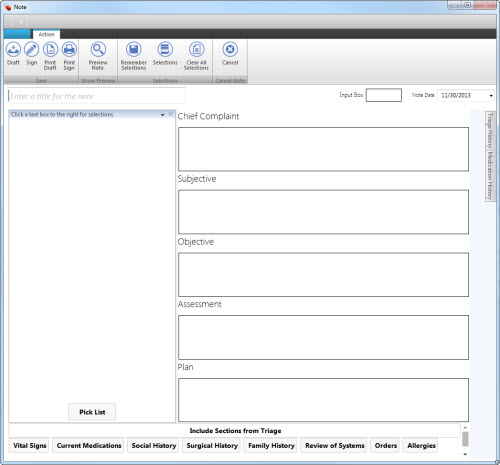Click the note title input field
This screenshot has height=465, width=500.
coord(96,96)
